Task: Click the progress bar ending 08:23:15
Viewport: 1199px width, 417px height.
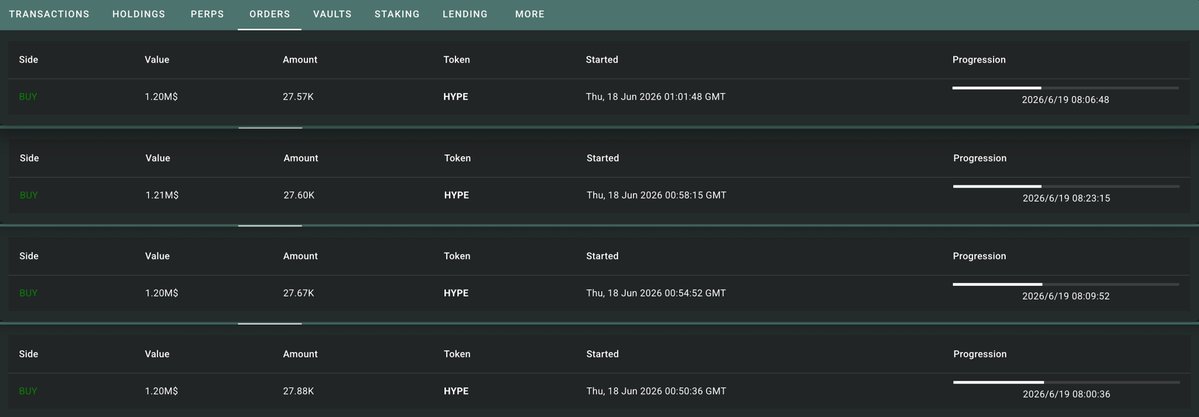Action: tap(1066, 187)
